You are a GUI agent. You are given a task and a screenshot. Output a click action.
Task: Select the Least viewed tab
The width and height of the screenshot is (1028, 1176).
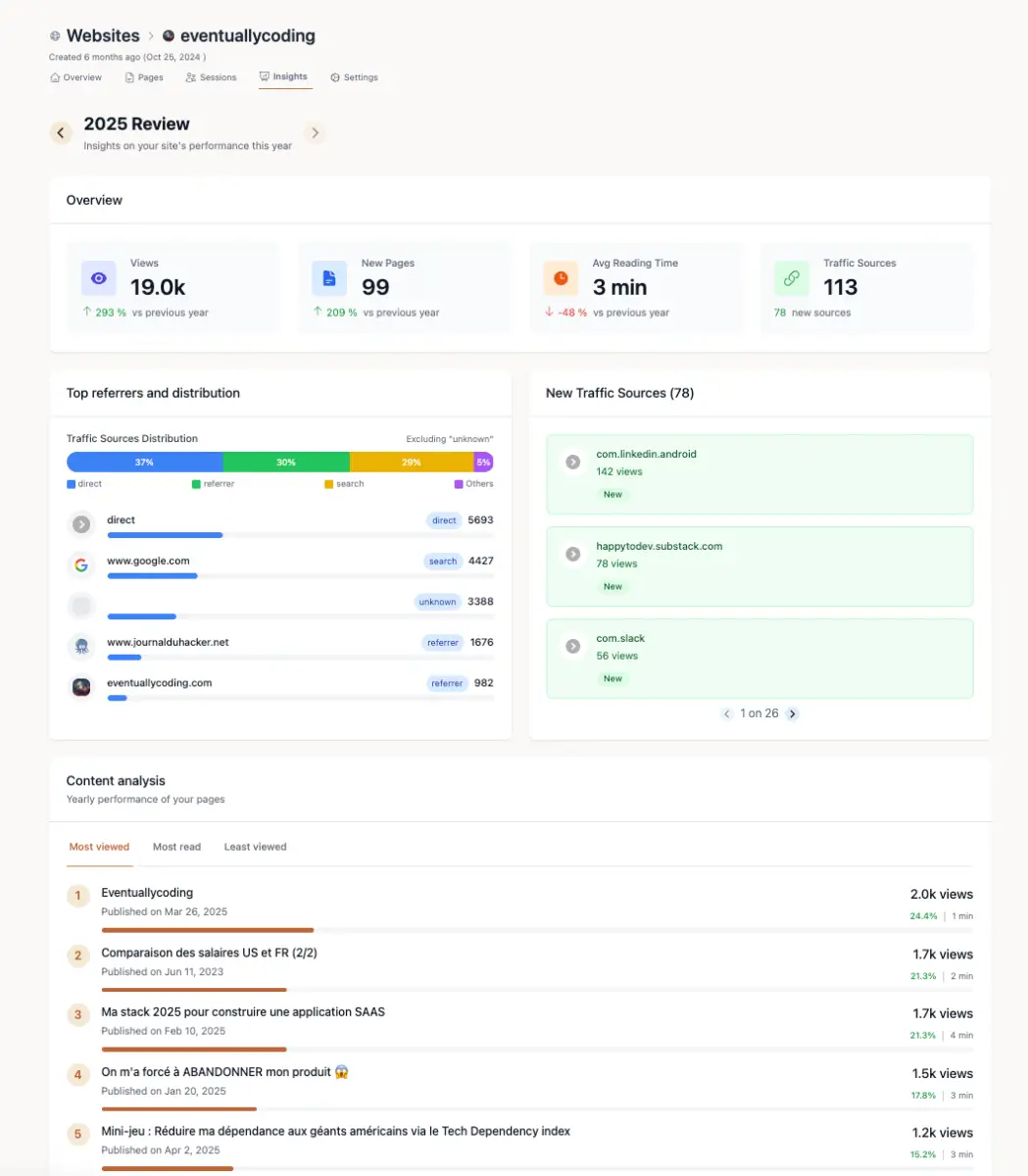[x=255, y=847]
